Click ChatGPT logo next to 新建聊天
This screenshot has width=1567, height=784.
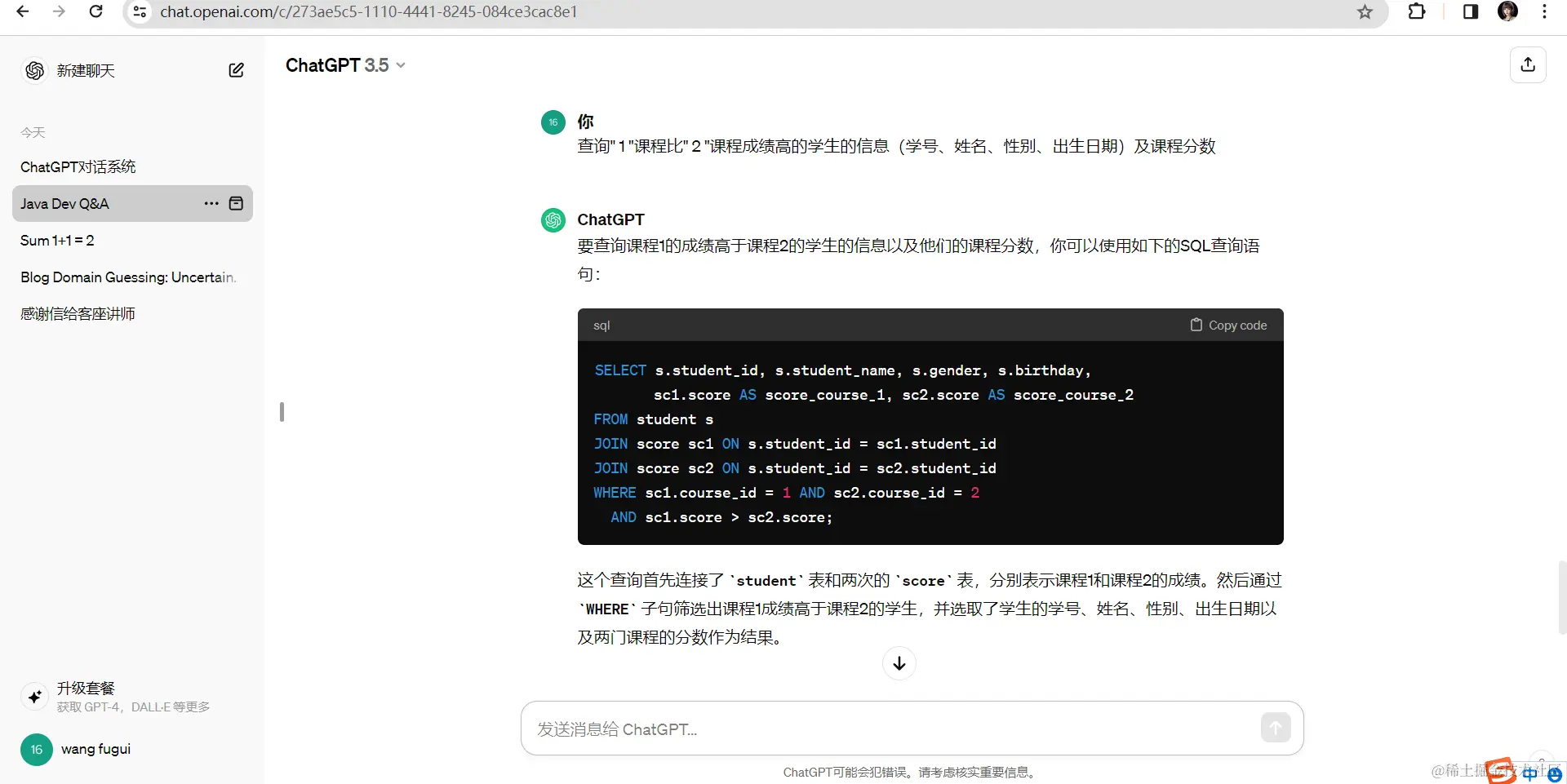34,70
